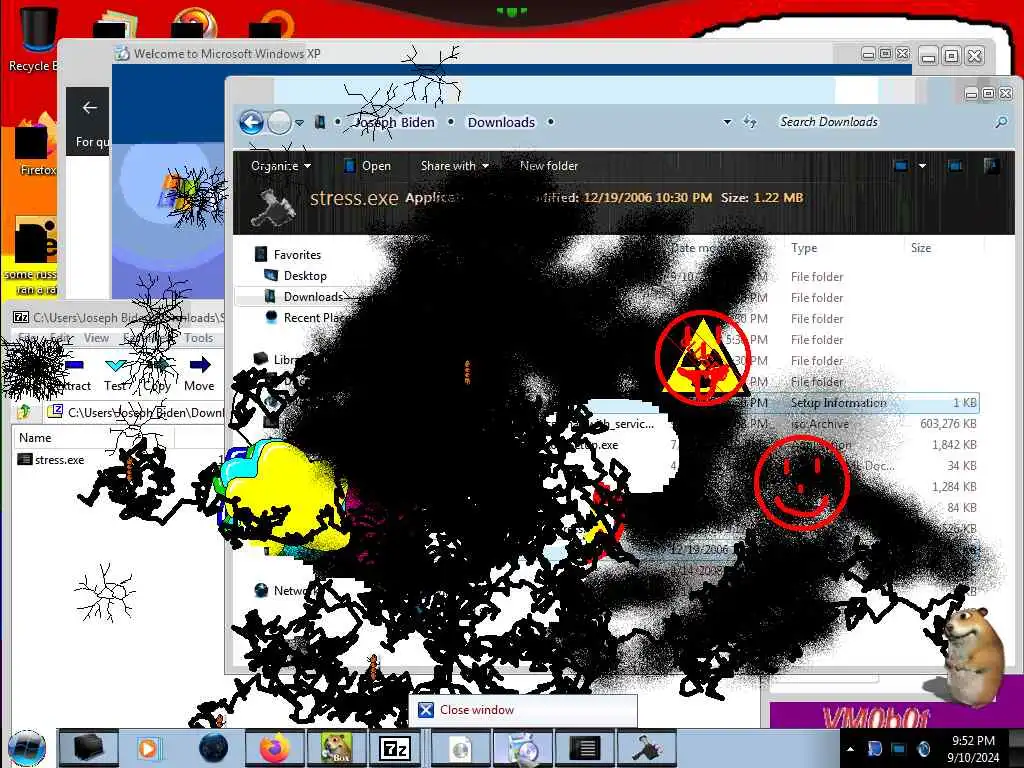Viewport: 1024px width, 768px height.
Task: Open View menu in 7-Zip window
Action: [x=96, y=338]
